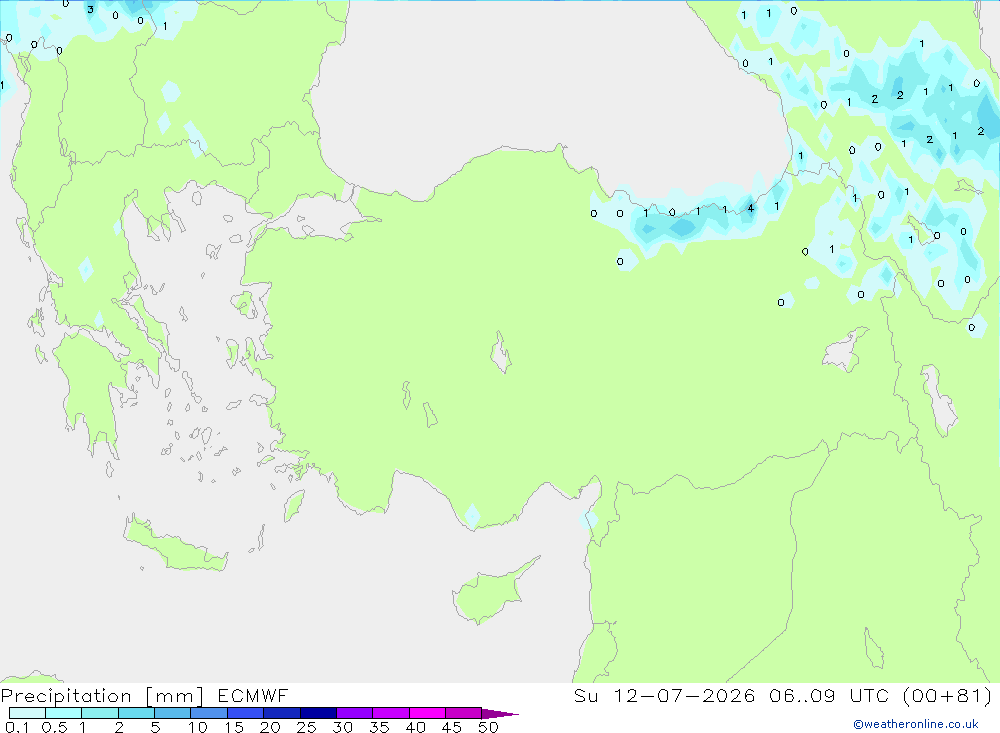Image resolution: width=1000 pixels, height=733 pixels.
Task: Pick the 10–15 mm blue legend swatch
Action: coord(209,713)
